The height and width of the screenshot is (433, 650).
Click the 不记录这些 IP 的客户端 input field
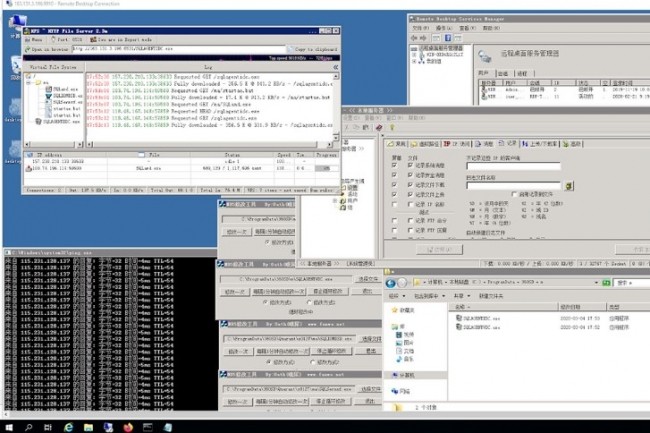(513, 166)
